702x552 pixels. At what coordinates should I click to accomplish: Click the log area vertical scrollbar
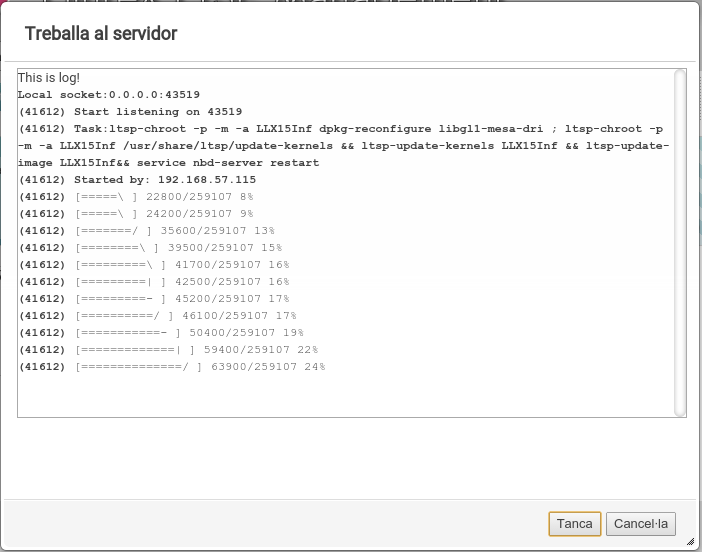point(680,240)
